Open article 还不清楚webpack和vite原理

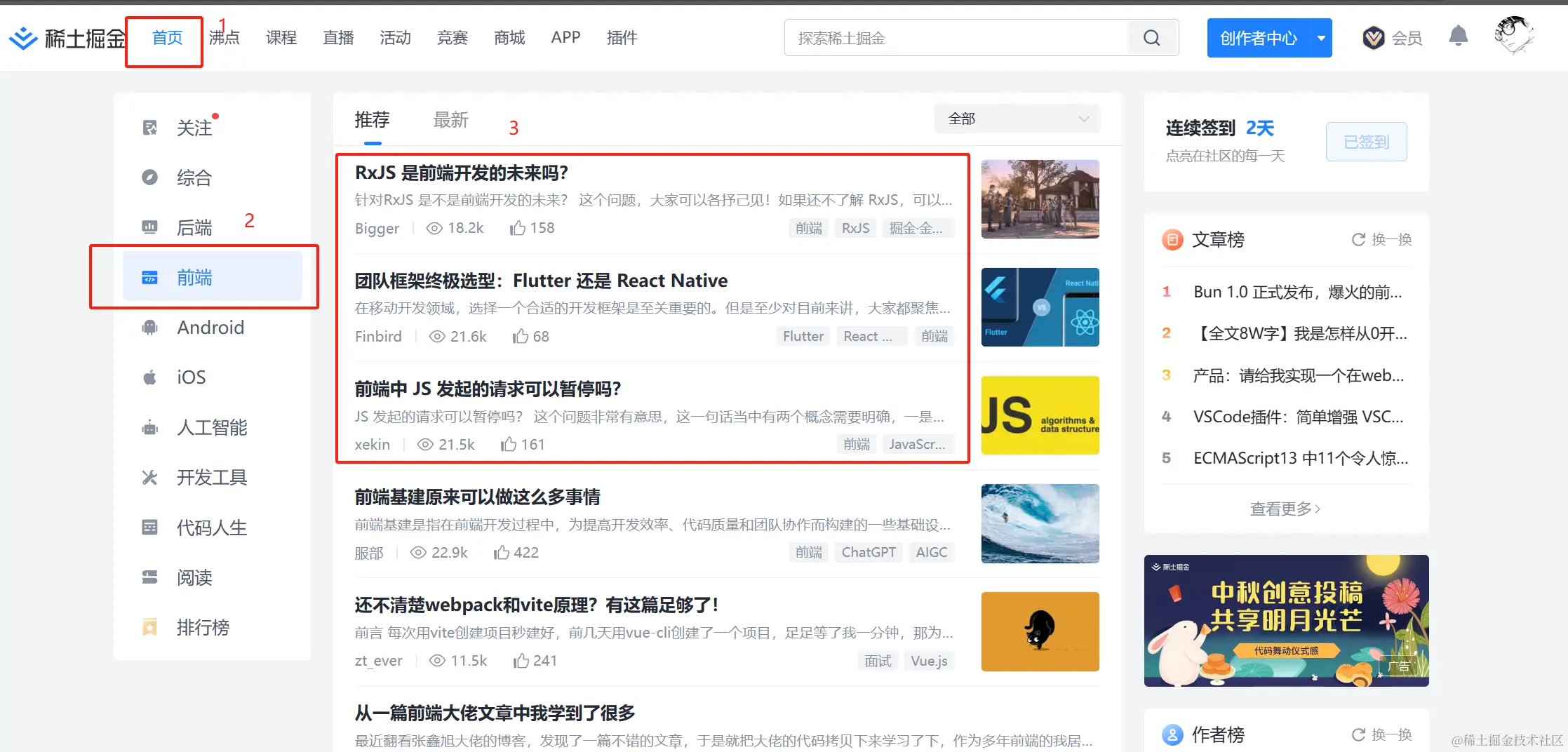537,605
